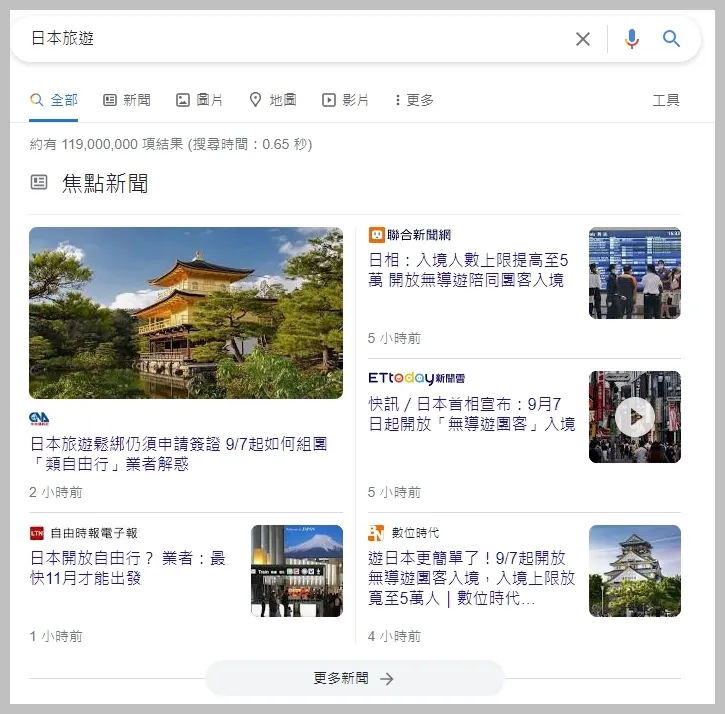This screenshot has height=714, width=725.
Task: Open the 影片 tab
Action: [345, 100]
